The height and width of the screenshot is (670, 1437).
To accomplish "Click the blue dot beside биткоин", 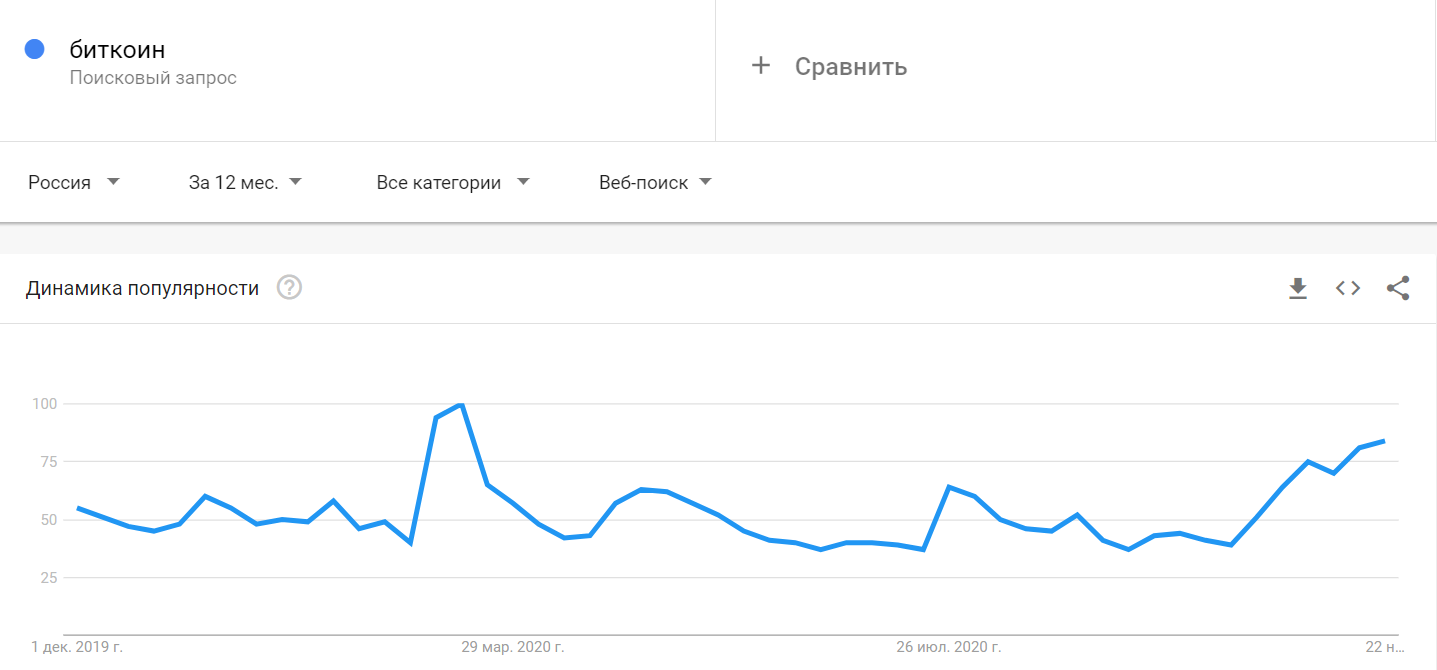I will coord(34,49).
